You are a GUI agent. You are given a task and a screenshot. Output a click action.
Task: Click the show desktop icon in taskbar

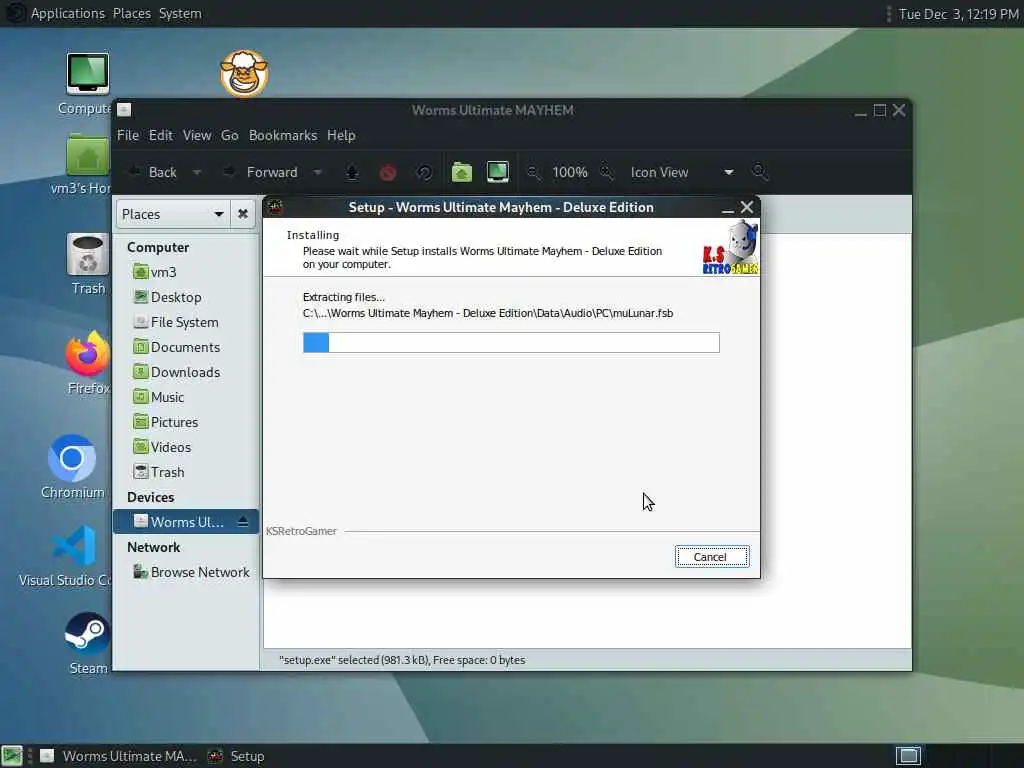[x=12, y=756]
